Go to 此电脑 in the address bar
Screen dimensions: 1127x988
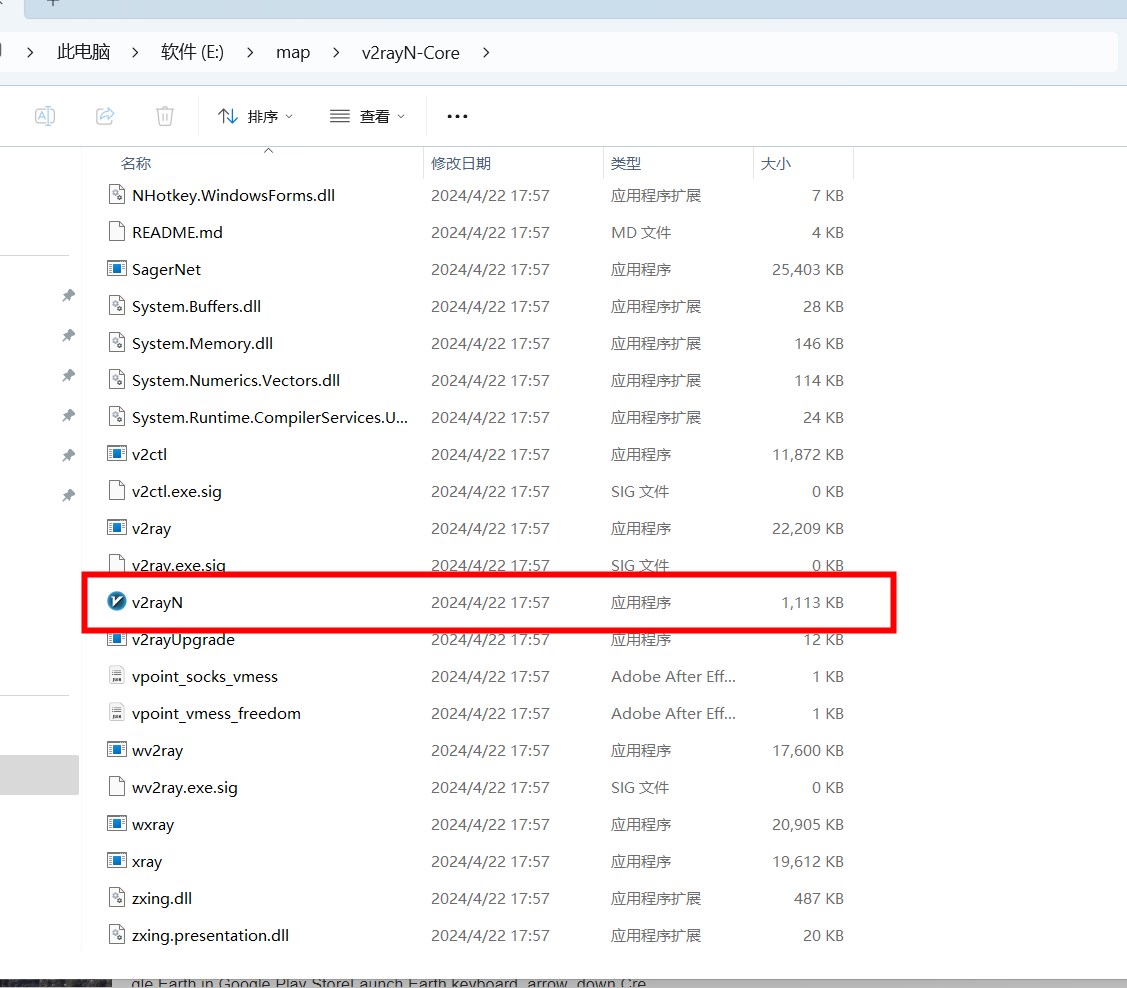point(83,52)
